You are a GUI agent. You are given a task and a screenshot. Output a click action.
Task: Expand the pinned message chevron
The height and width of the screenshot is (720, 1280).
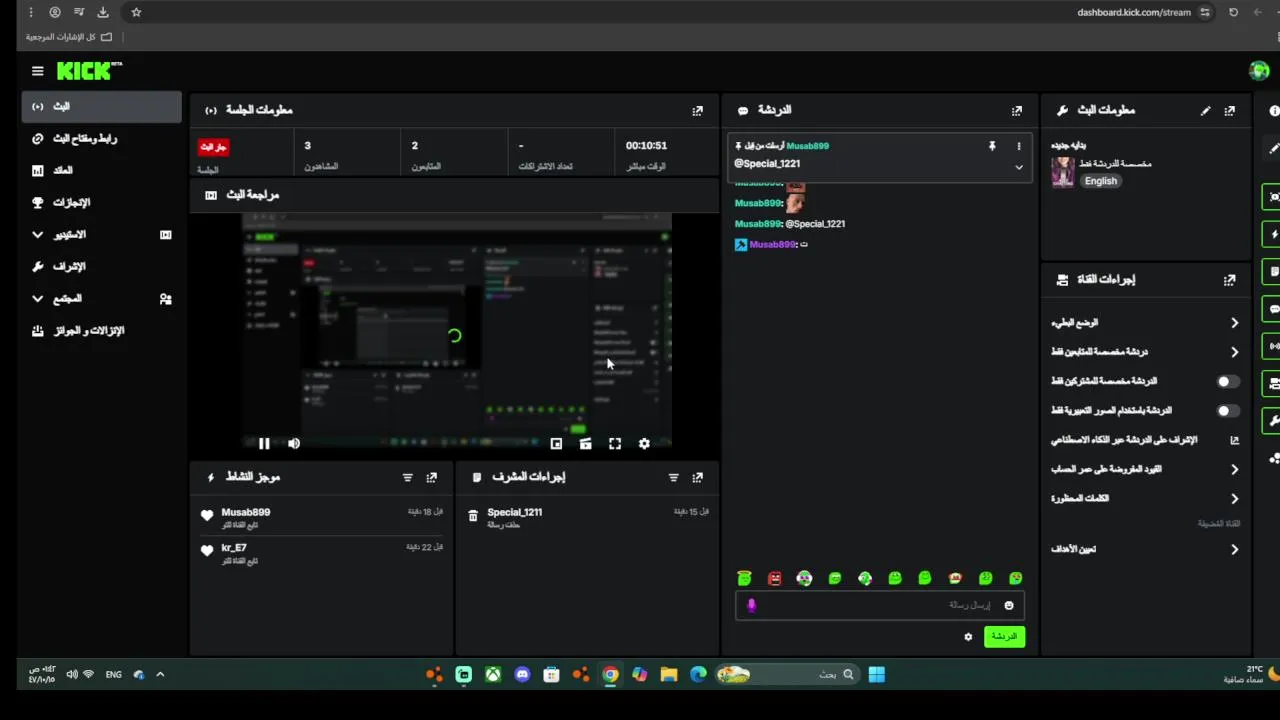[1019, 167]
